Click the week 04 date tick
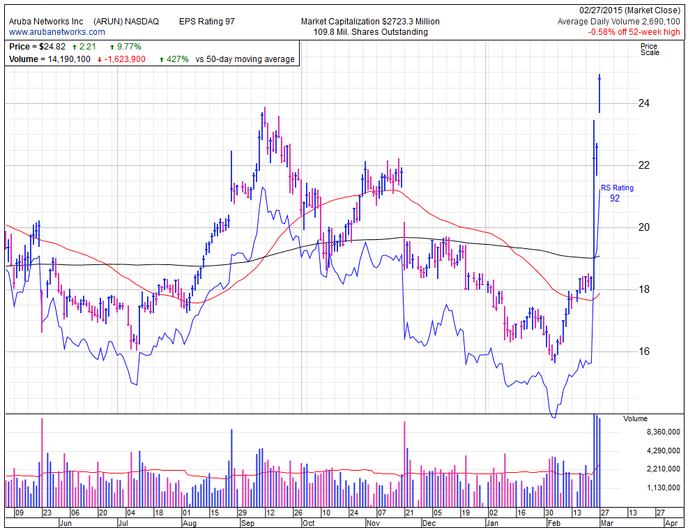 [131, 512]
